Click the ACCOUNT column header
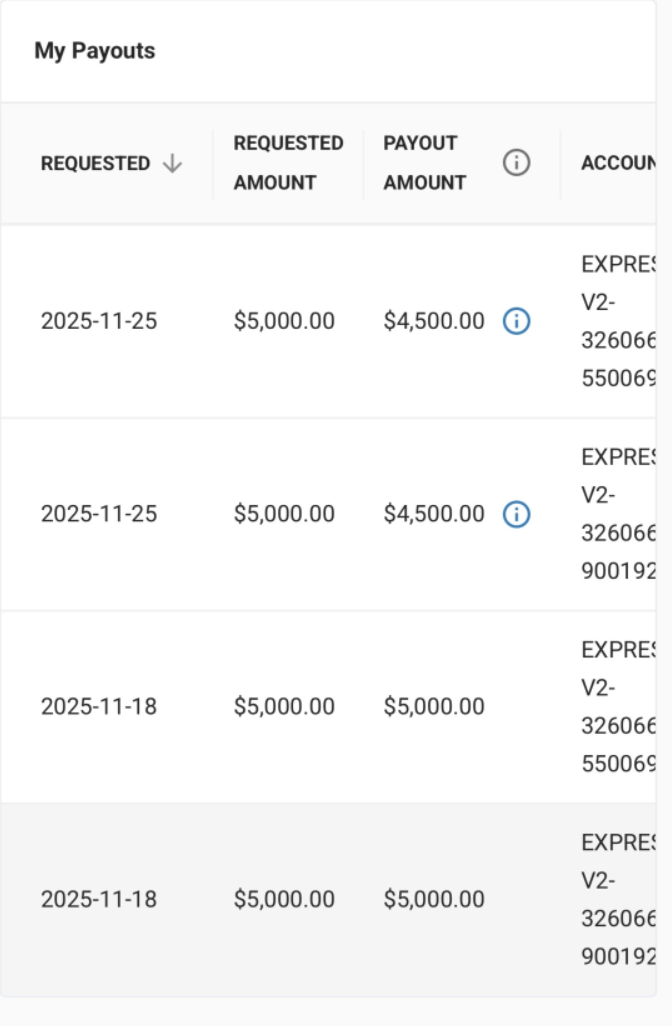 click(618, 163)
